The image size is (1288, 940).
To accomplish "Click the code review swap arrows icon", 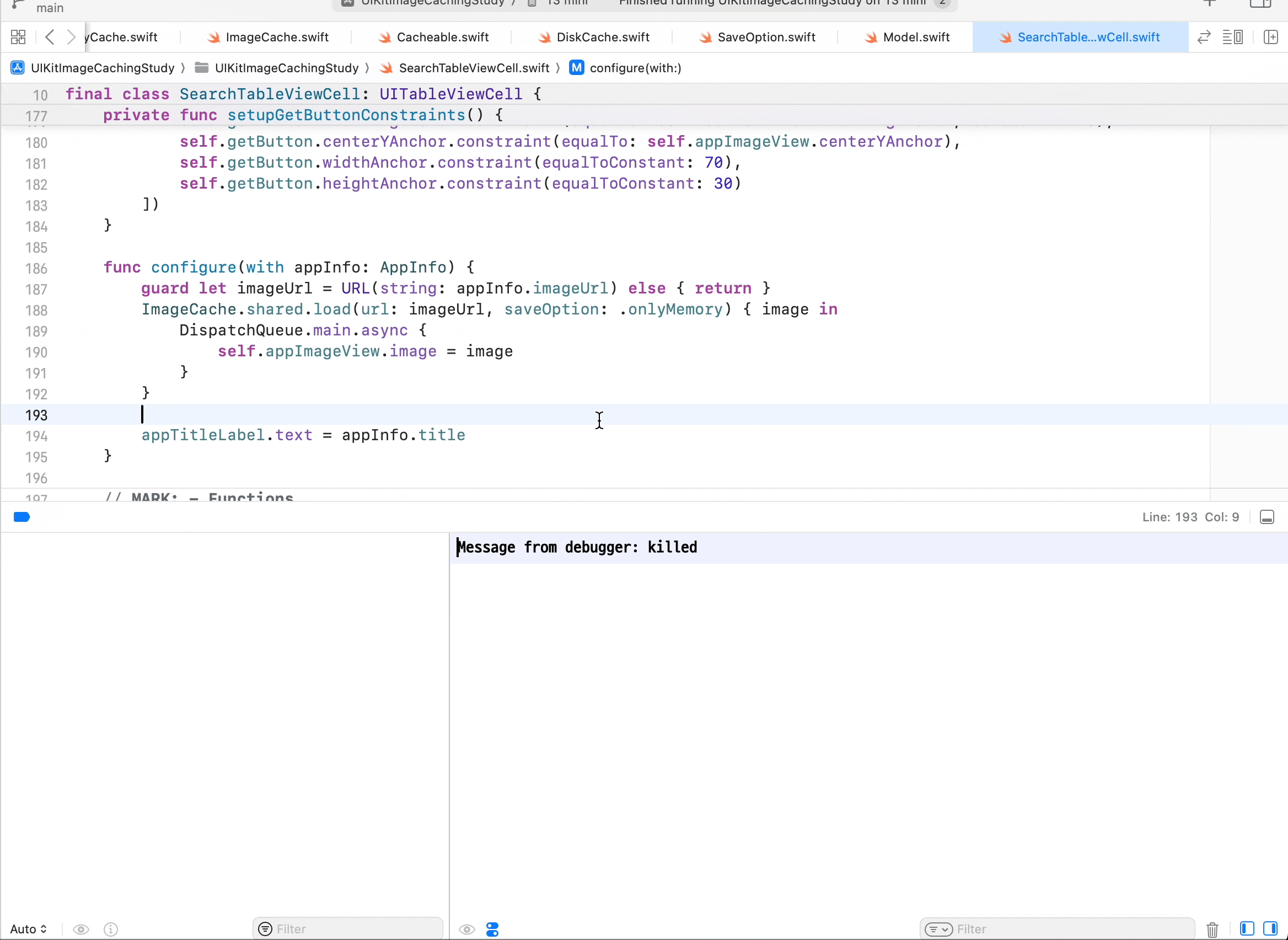I will pos(1203,38).
